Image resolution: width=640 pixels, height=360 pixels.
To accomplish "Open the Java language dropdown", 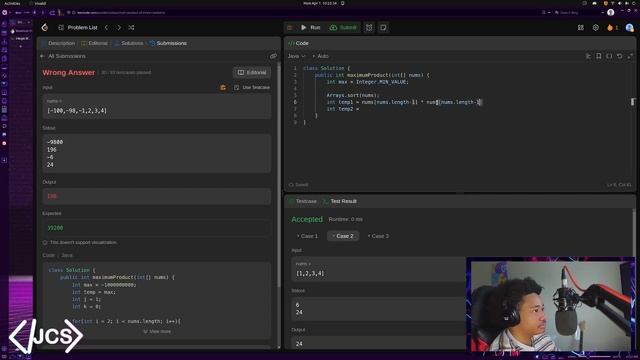I will [296, 56].
